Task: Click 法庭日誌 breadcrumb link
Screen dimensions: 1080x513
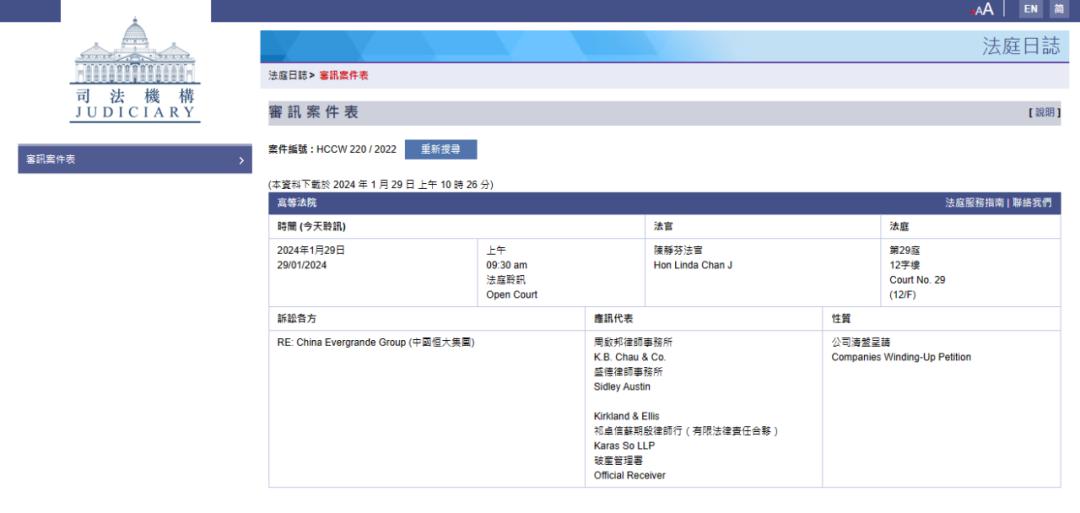Action: (x=288, y=76)
